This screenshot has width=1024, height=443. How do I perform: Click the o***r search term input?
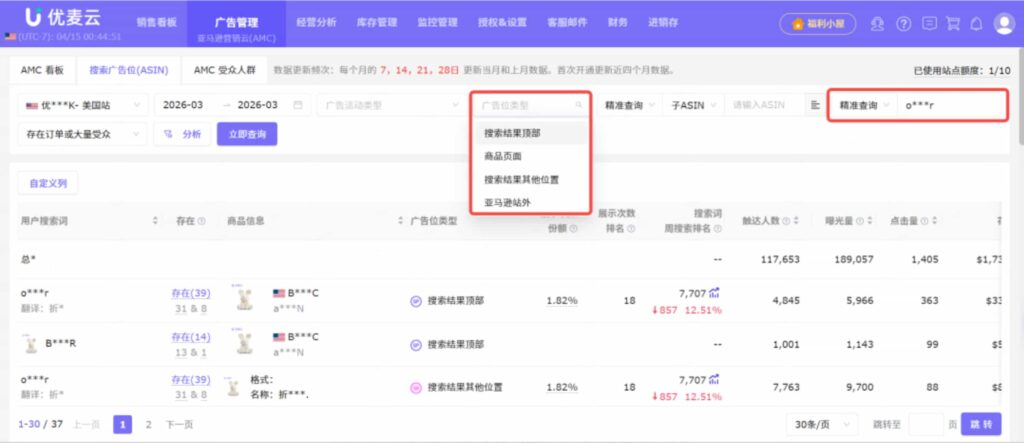pos(951,105)
